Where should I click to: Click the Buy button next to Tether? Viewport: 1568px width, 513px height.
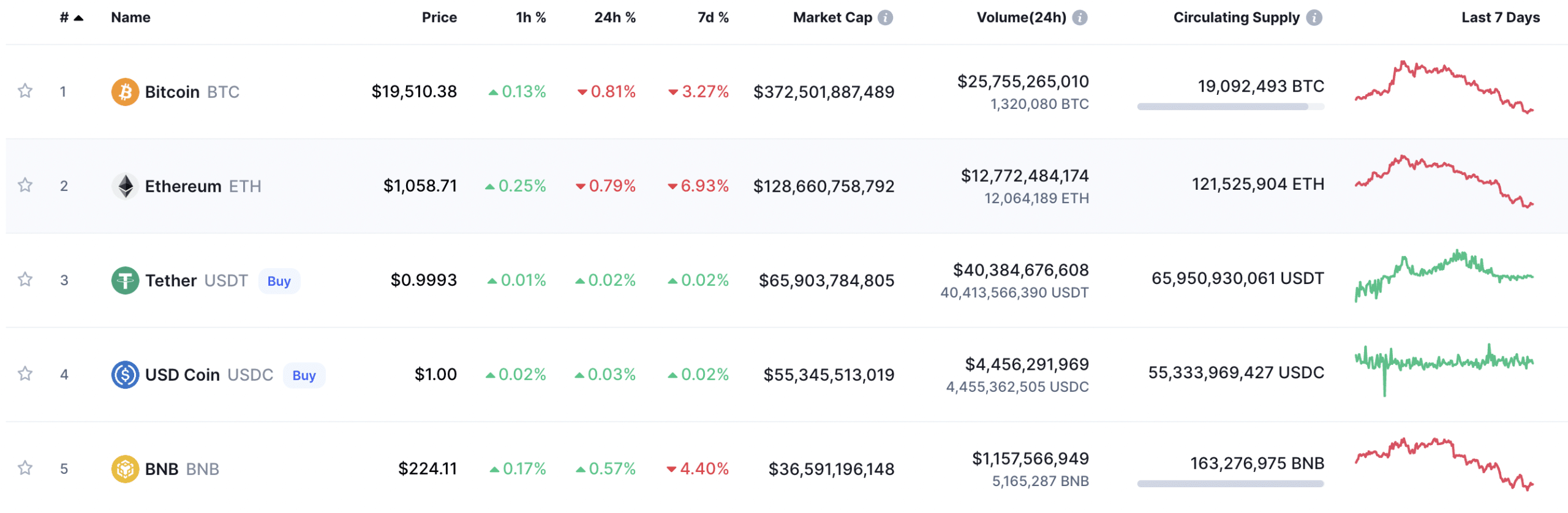click(279, 281)
